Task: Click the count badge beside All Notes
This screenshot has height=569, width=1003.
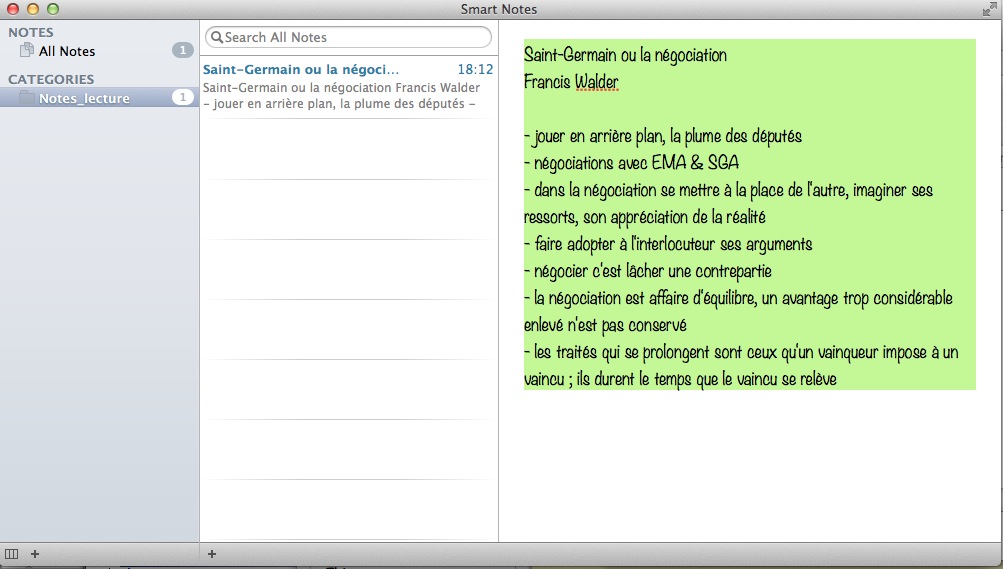Action: (182, 51)
